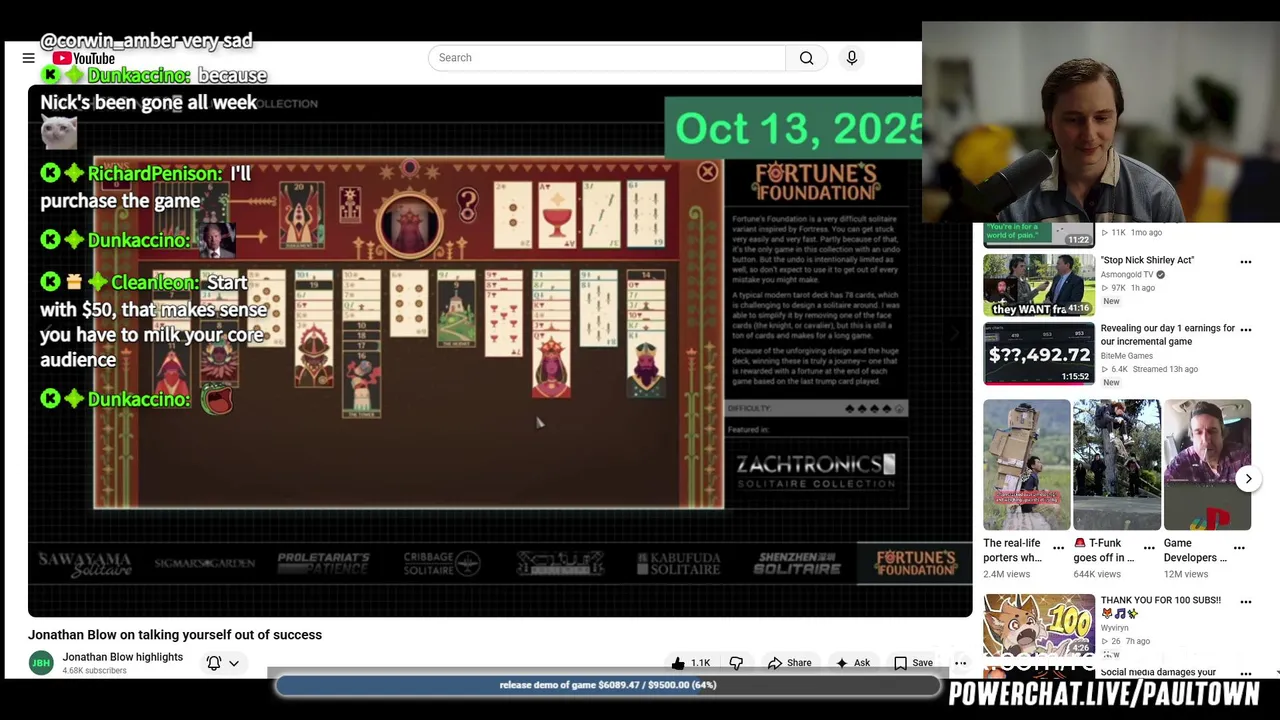Open the YouTube hamburger guide menu
The height and width of the screenshot is (720, 1280).
(28, 58)
